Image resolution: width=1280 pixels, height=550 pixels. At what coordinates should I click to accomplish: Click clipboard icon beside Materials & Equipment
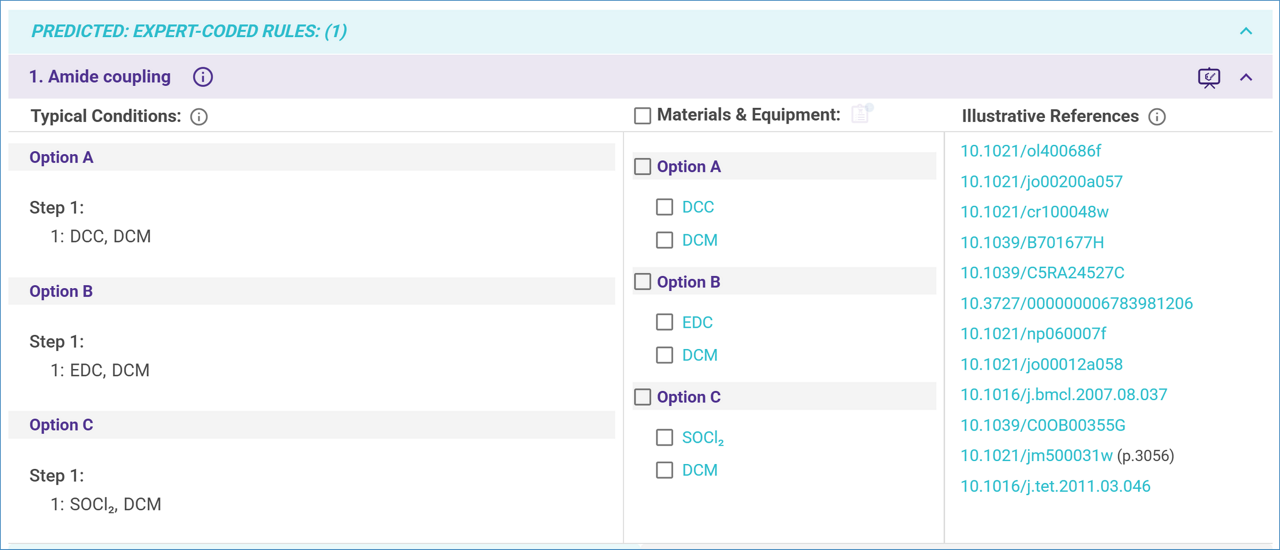[x=861, y=114]
